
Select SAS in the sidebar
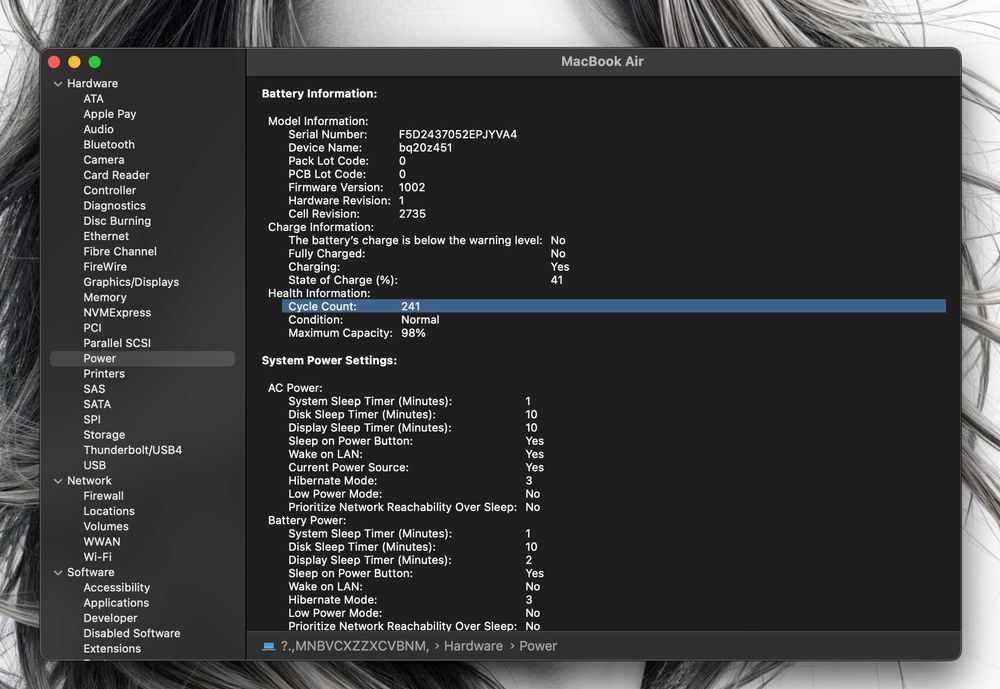coord(94,389)
